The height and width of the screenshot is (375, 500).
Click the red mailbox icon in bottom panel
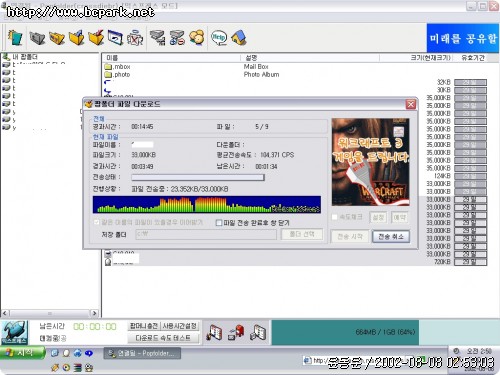coord(236,332)
